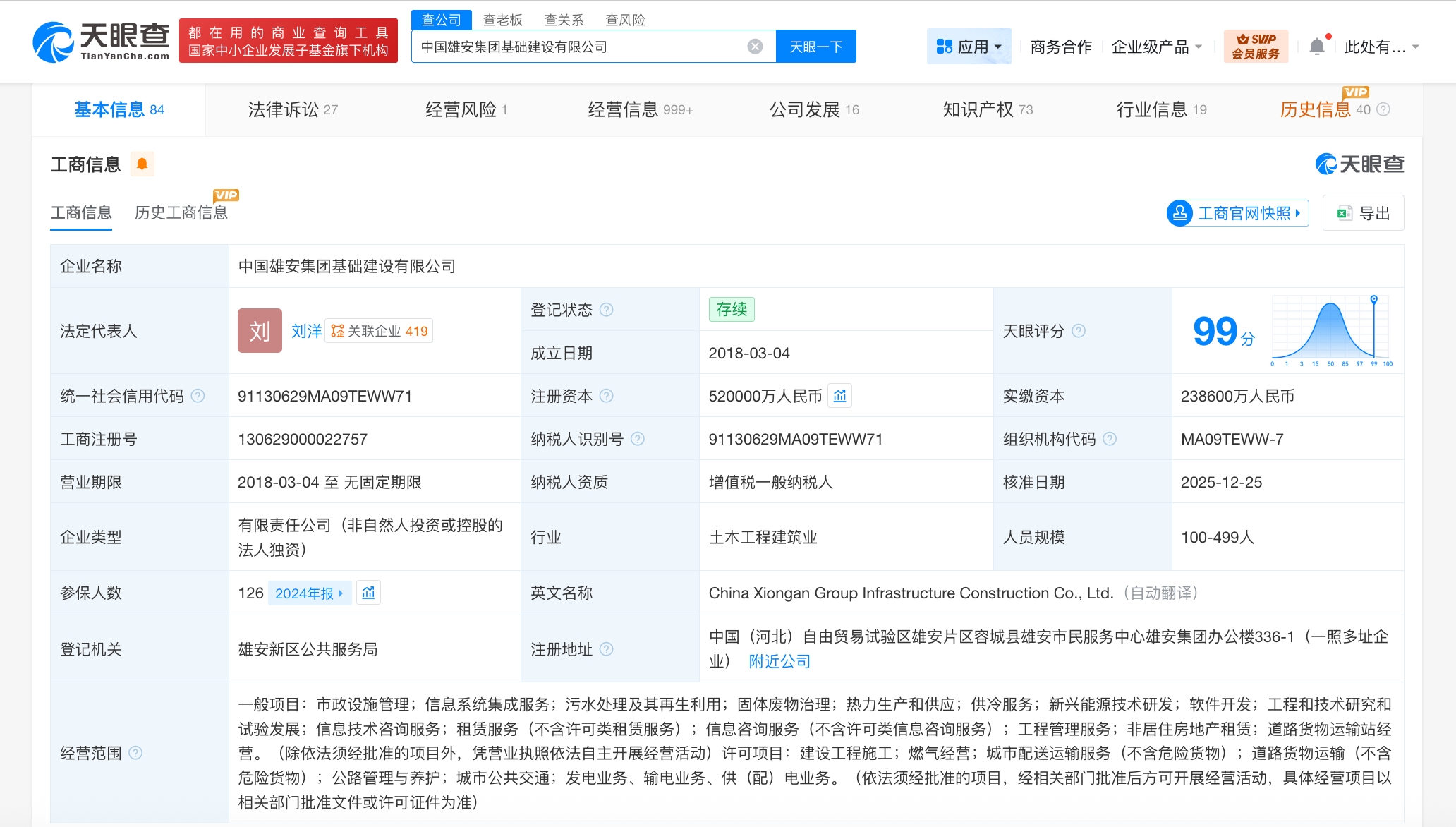1456x827 pixels.
Task: Open the 附近公司 link
Action: (x=779, y=661)
